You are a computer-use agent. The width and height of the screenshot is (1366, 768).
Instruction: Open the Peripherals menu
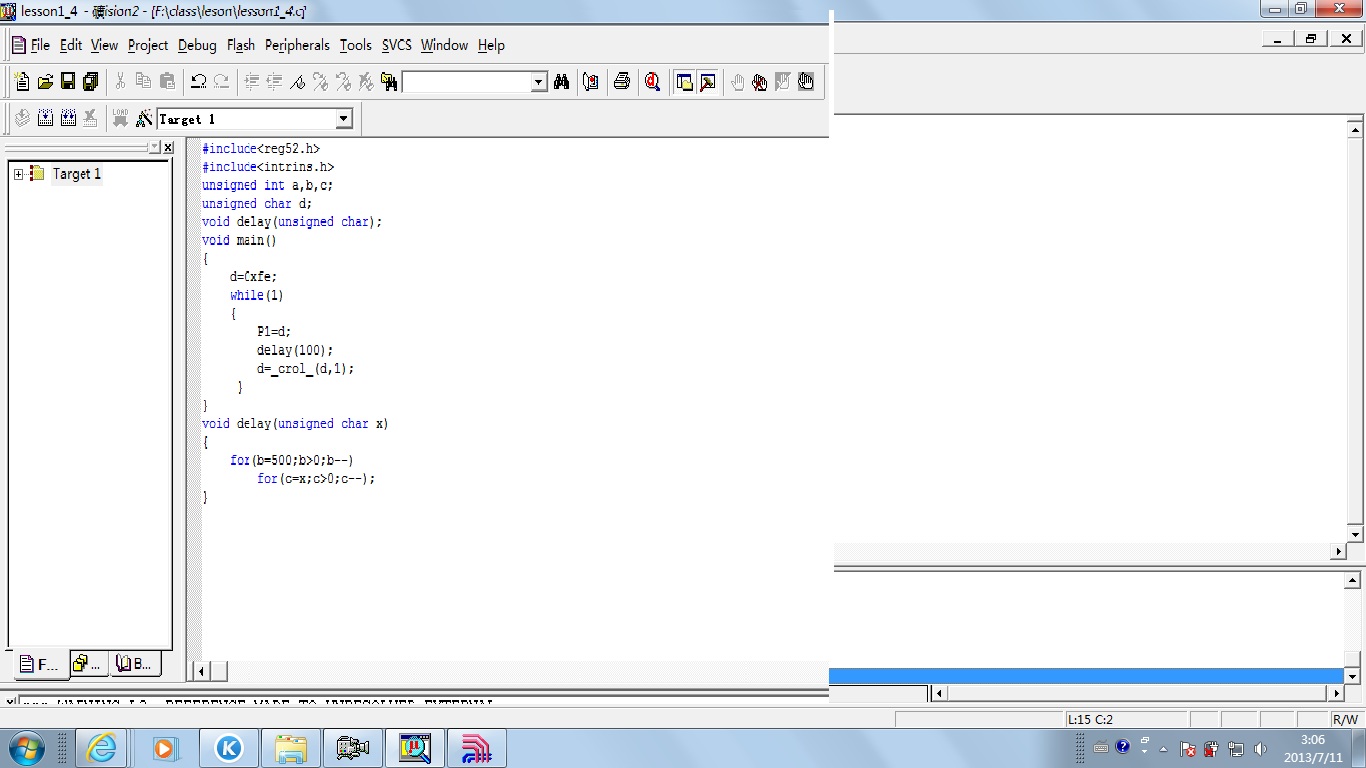click(x=297, y=45)
